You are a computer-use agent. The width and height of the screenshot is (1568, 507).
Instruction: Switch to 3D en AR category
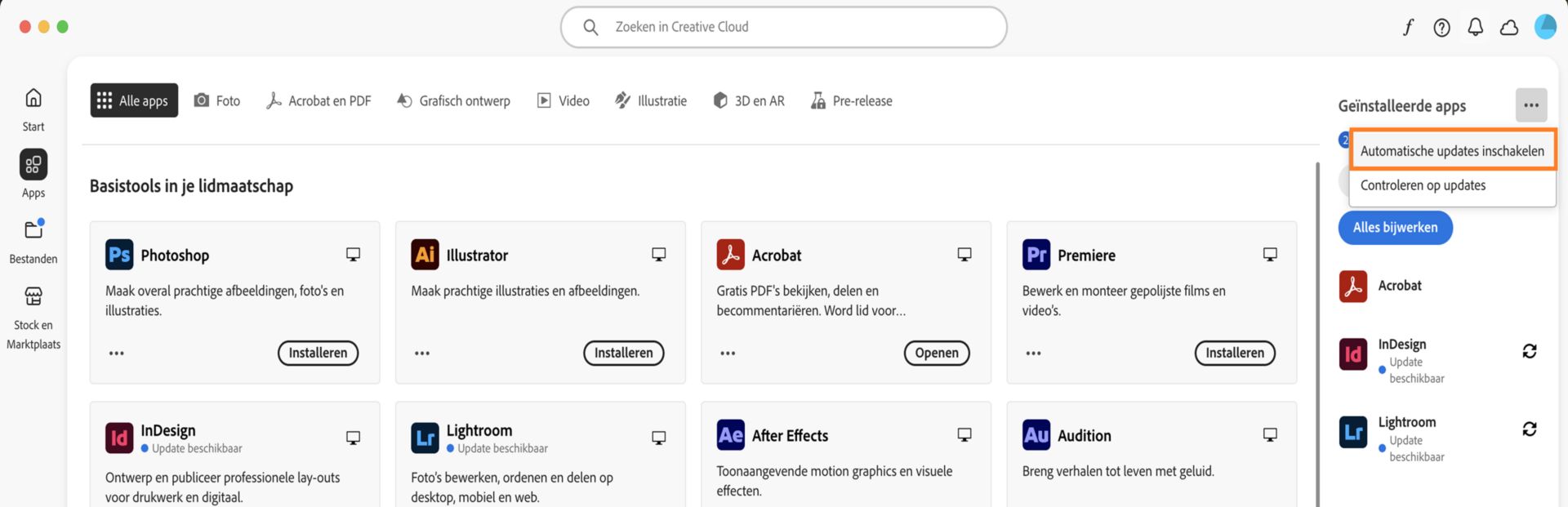(x=749, y=100)
